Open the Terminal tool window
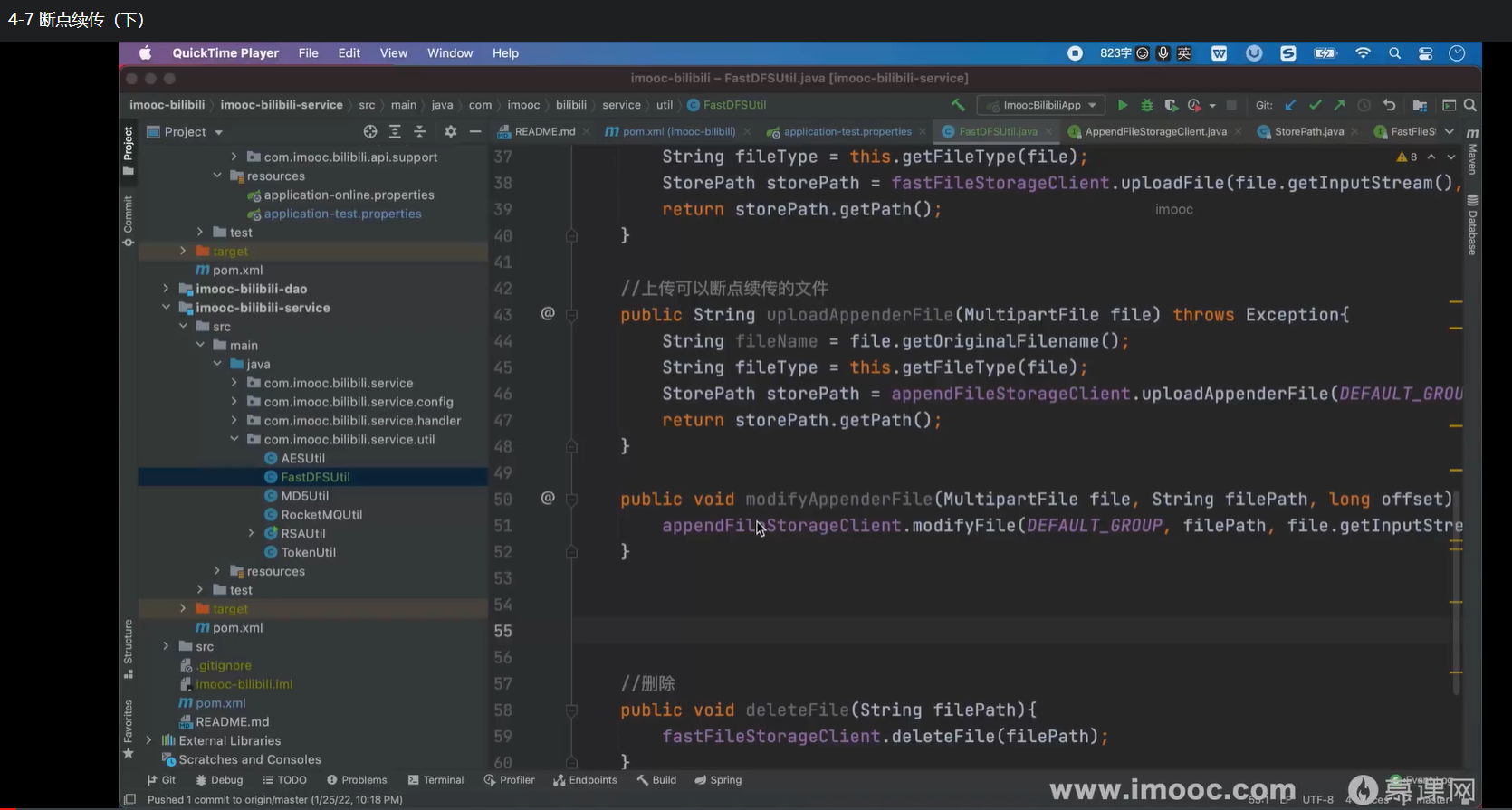 [435, 779]
